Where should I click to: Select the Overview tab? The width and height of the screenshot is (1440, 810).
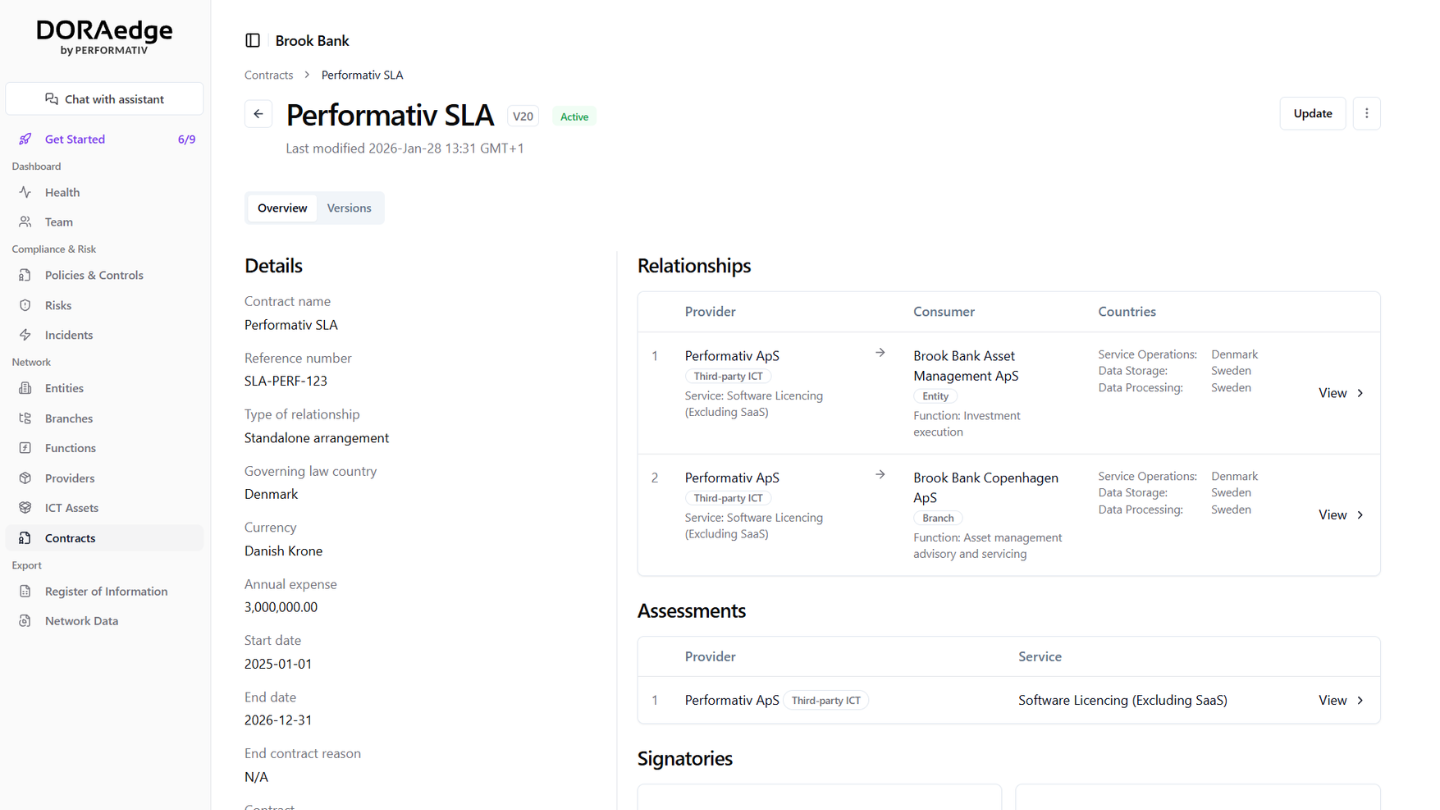281,207
